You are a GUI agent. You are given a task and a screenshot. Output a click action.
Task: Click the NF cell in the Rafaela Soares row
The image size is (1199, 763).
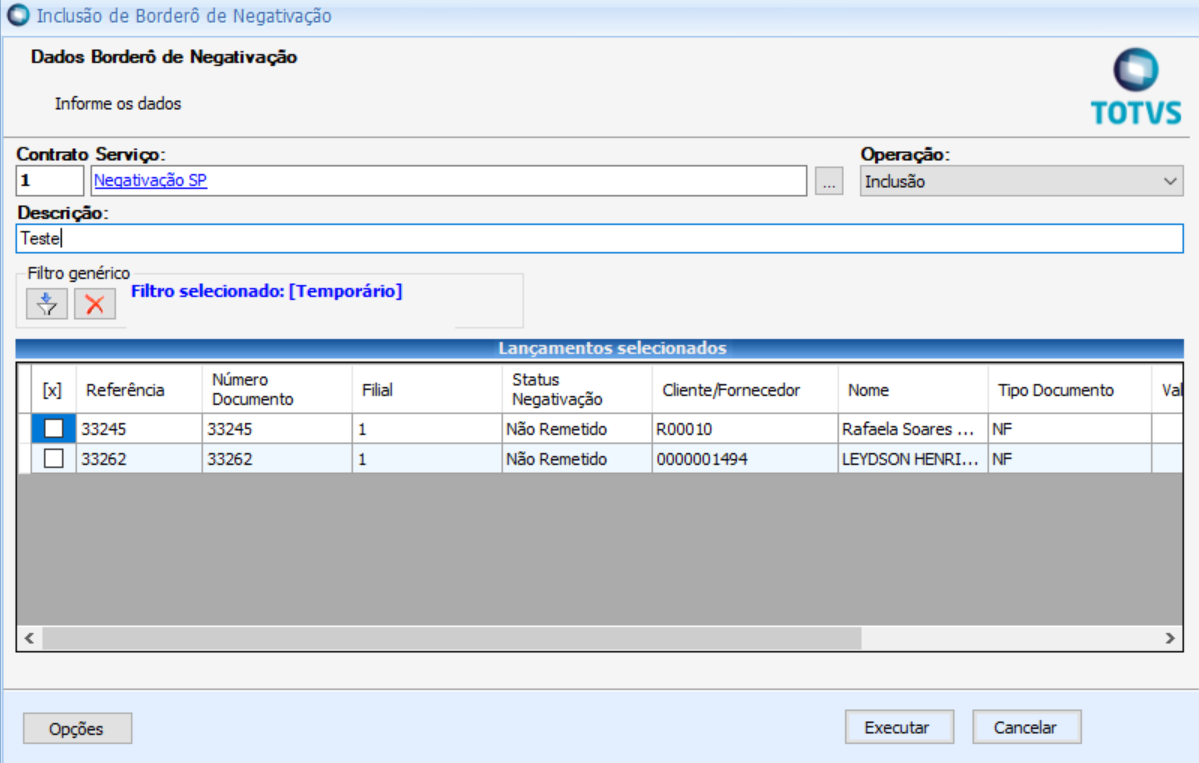(x=1070, y=429)
